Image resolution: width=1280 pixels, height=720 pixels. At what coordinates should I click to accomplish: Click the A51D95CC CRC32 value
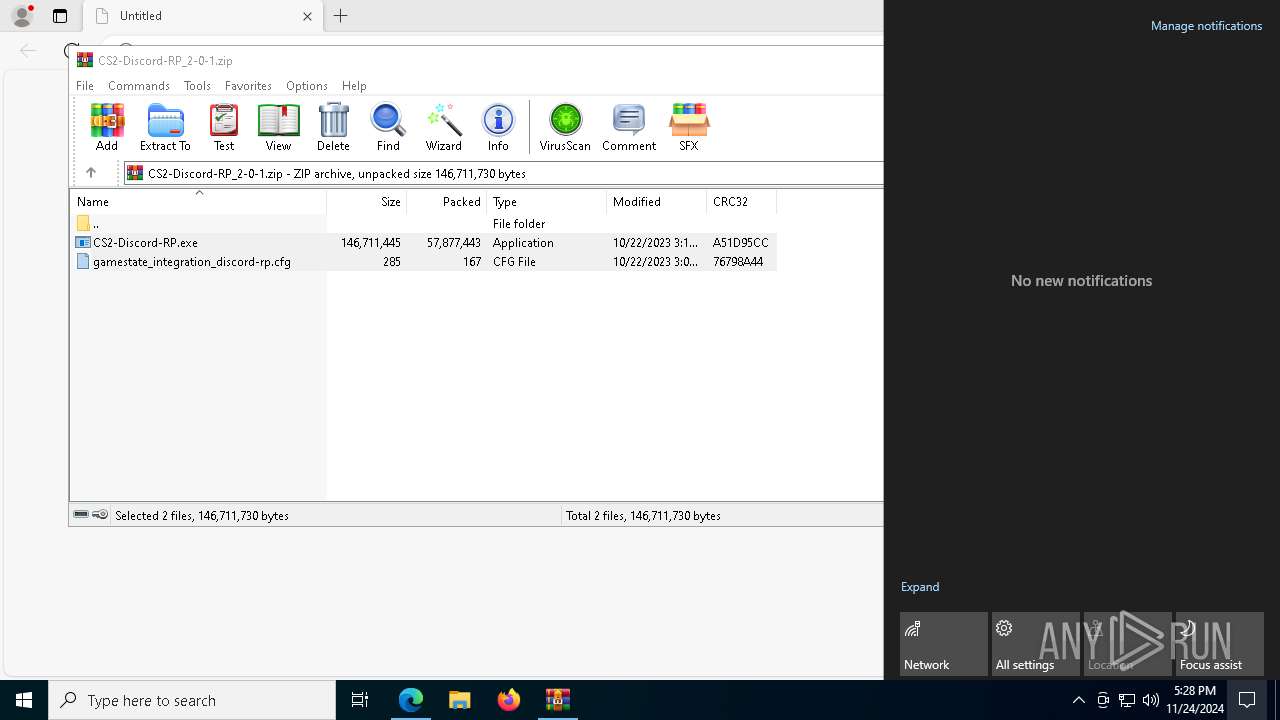[741, 242]
